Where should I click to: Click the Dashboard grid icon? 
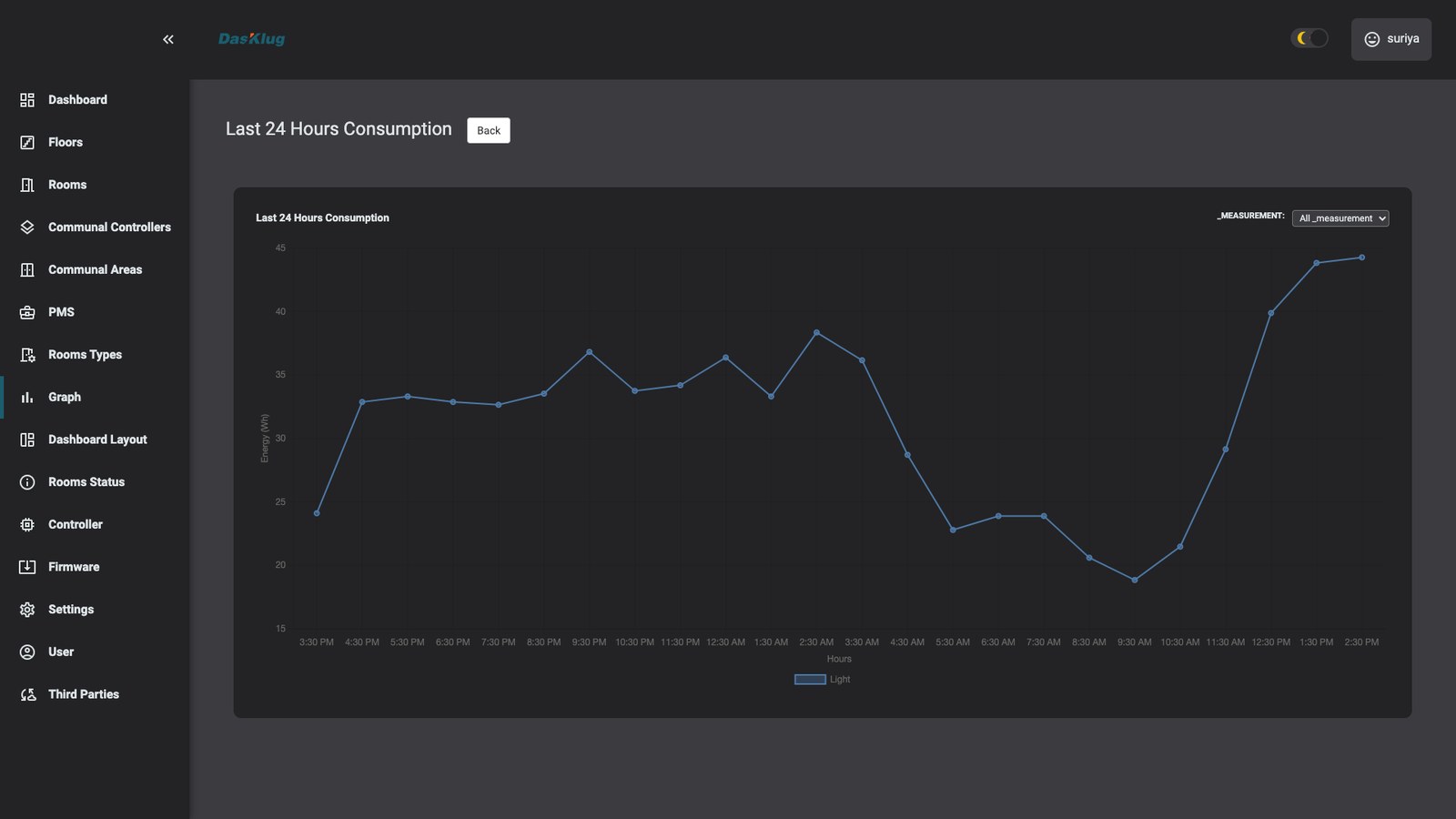[x=27, y=100]
